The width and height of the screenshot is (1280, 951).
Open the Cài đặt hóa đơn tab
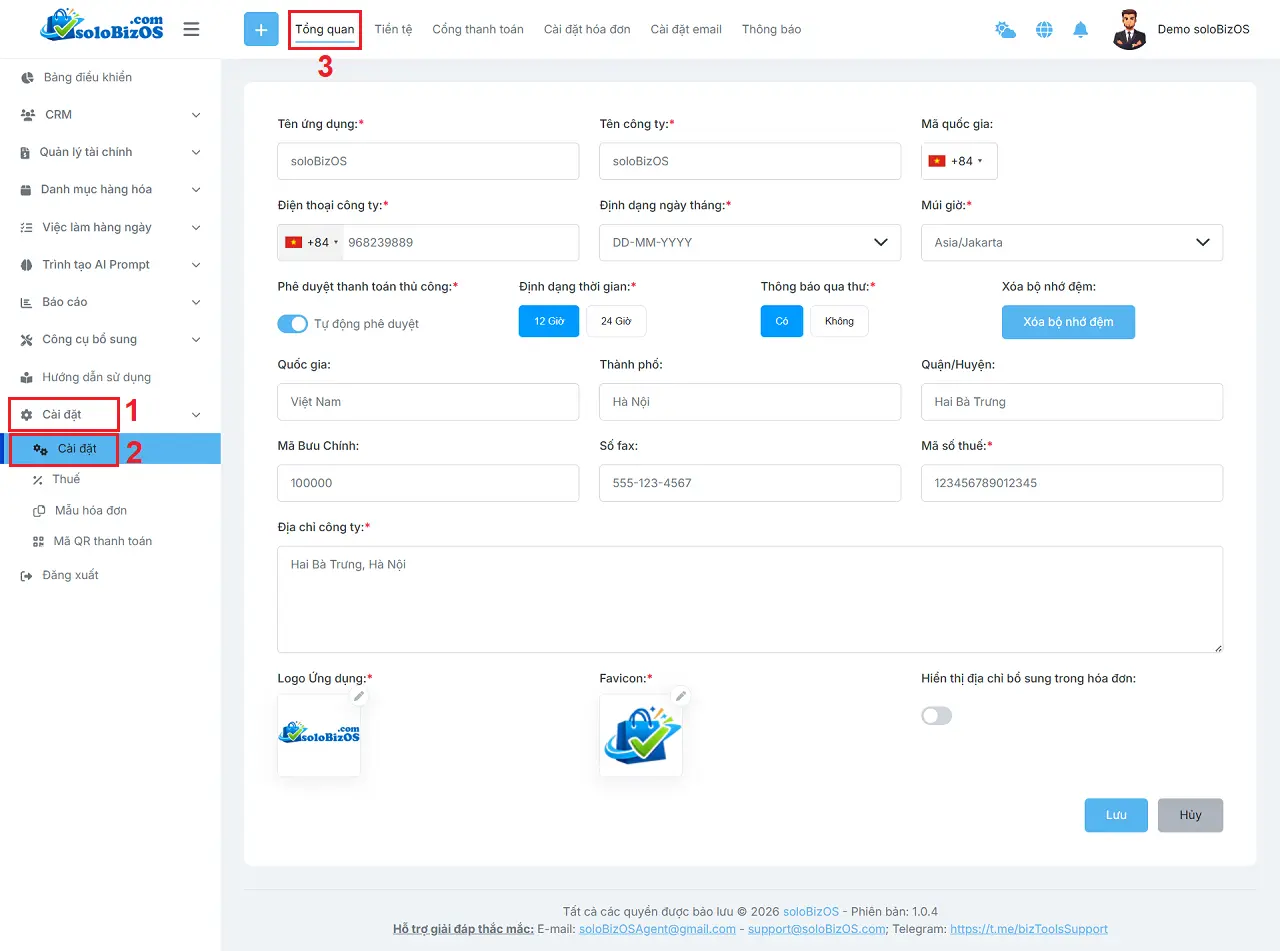click(587, 30)
